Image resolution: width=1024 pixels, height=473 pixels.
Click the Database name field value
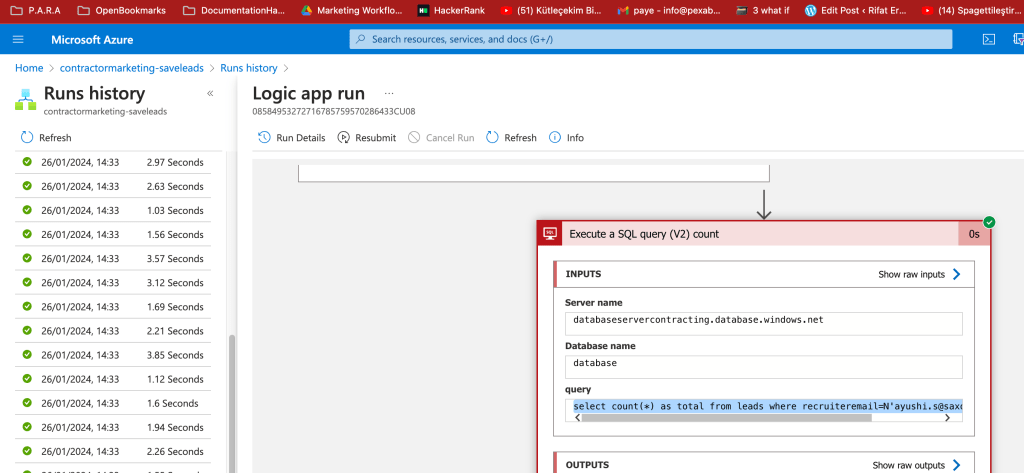click(763, 367)
